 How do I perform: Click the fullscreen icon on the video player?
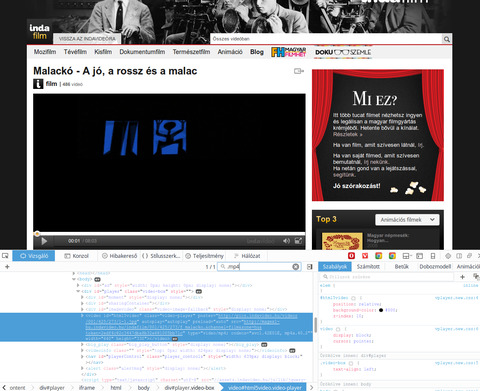tap(298, 241)
